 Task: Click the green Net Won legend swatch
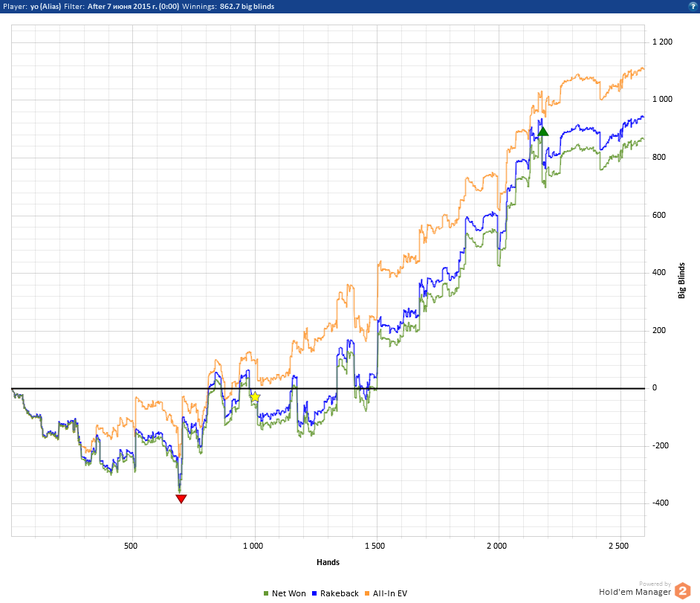coord(266,594)
